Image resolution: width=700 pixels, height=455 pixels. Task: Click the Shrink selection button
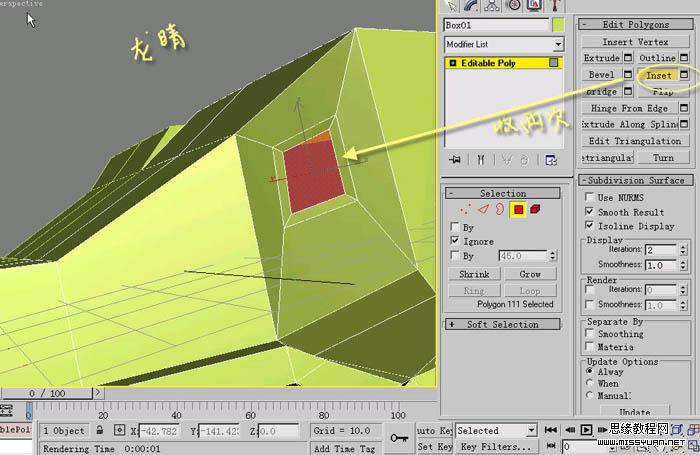(x=474, y=274)
